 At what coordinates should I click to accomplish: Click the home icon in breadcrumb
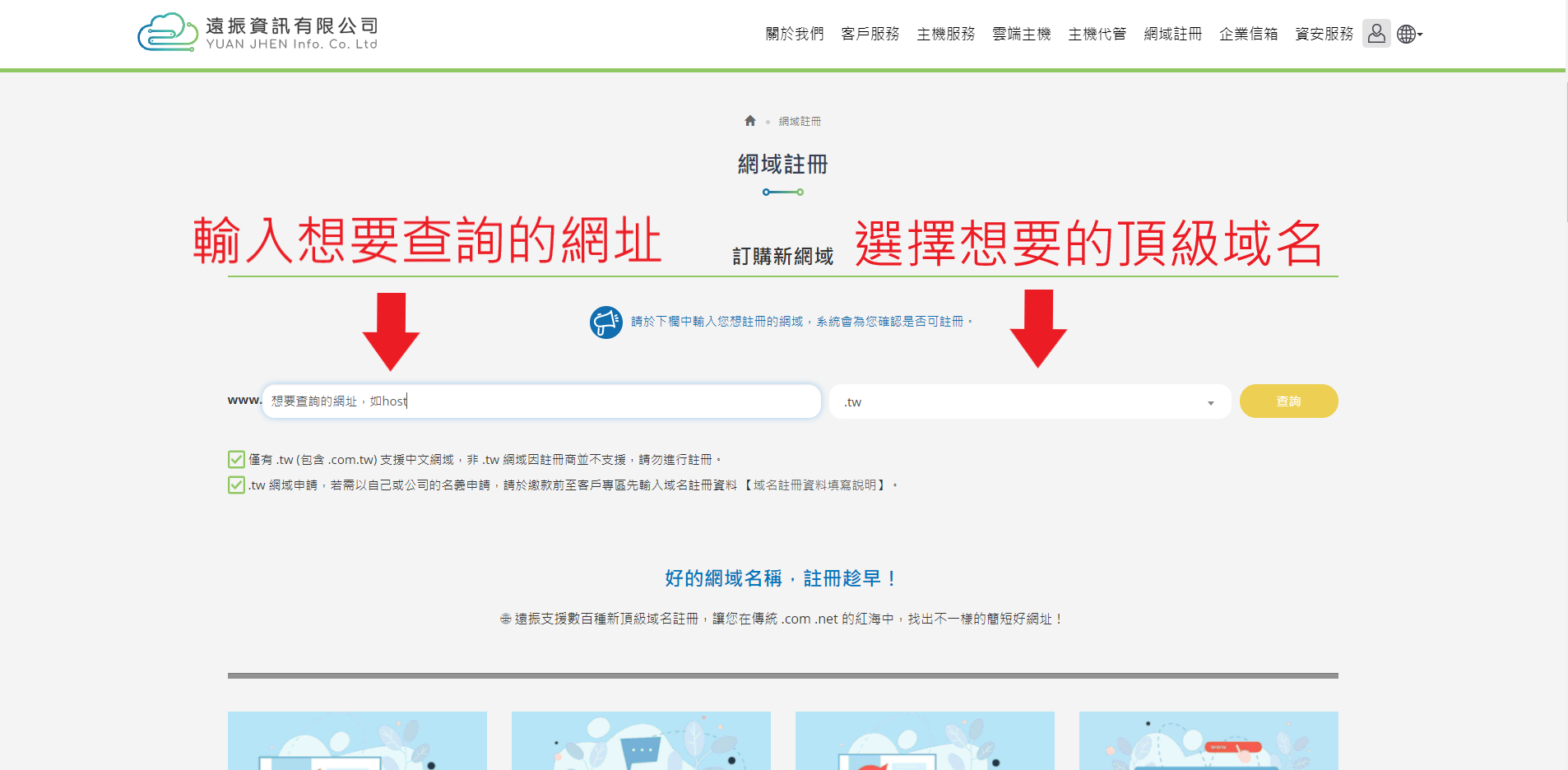(750, 121)
